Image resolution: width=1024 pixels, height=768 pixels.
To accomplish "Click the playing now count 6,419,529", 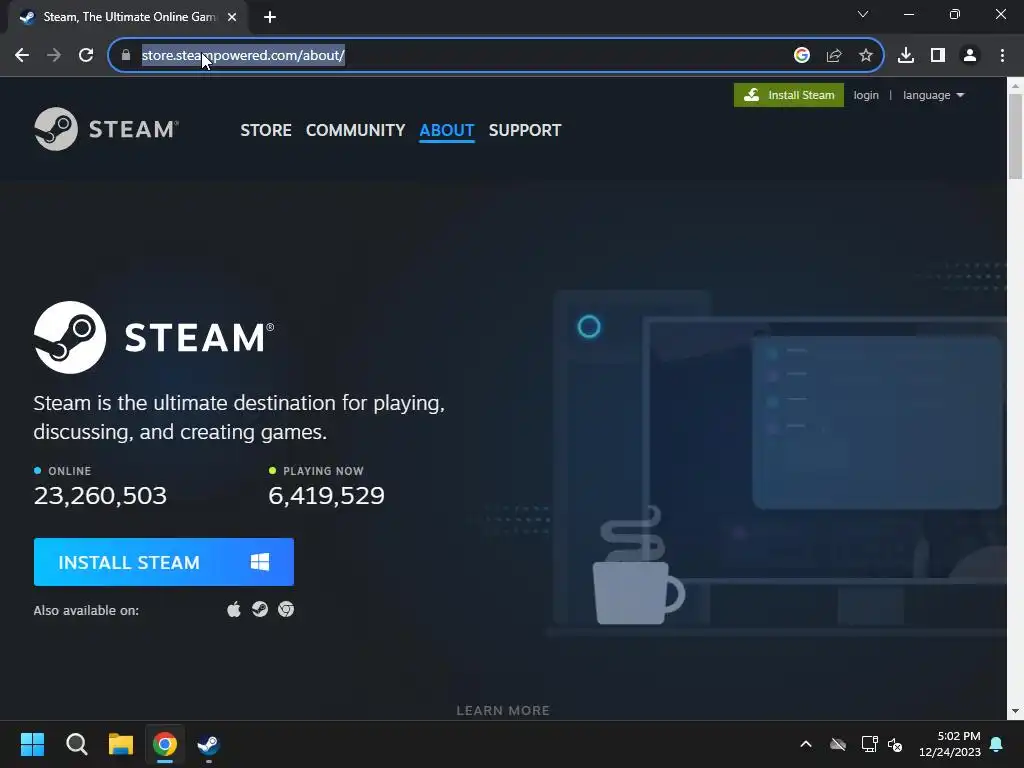I will click(x=327, y=496).
